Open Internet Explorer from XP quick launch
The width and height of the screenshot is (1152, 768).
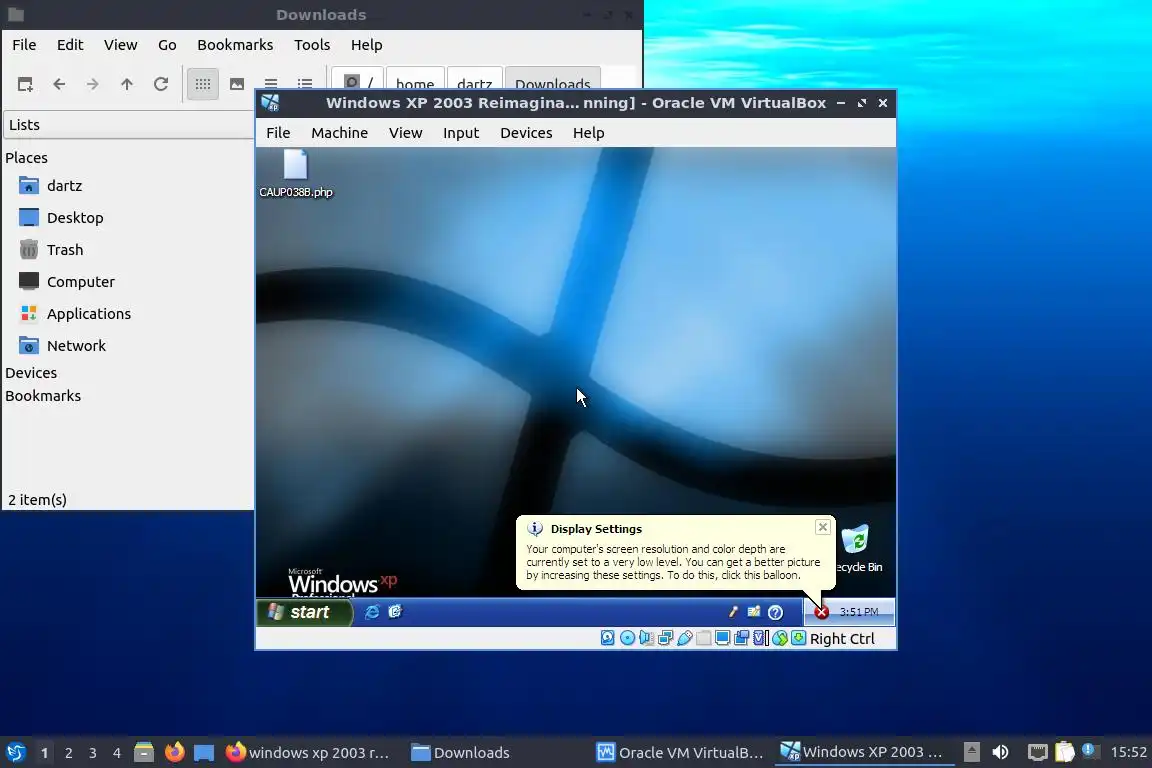(x=372, y=611)
